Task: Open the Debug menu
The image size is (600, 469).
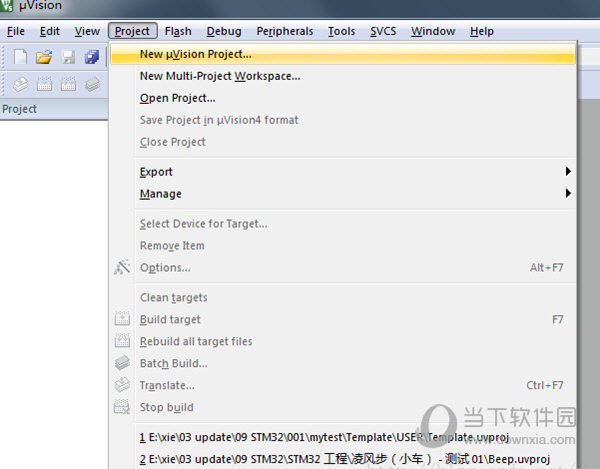Action: point(224,31)
